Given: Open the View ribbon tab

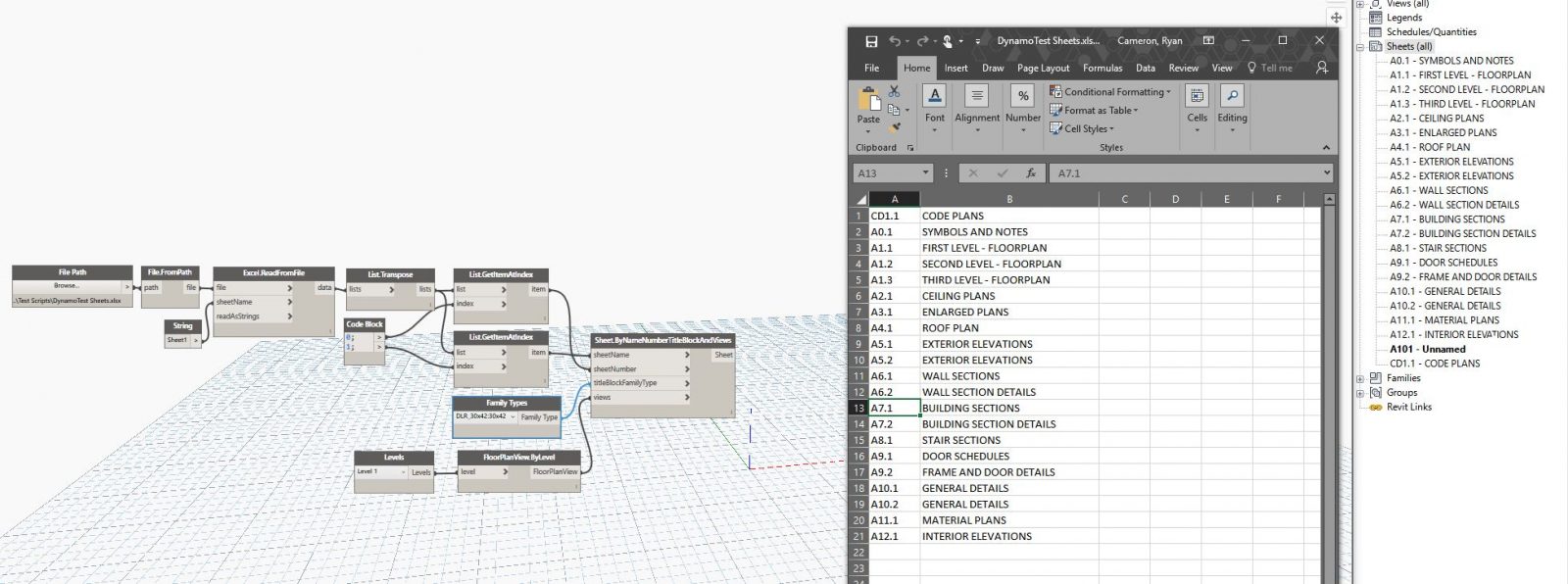Looking at the screenshot, I should point(1221,68).
